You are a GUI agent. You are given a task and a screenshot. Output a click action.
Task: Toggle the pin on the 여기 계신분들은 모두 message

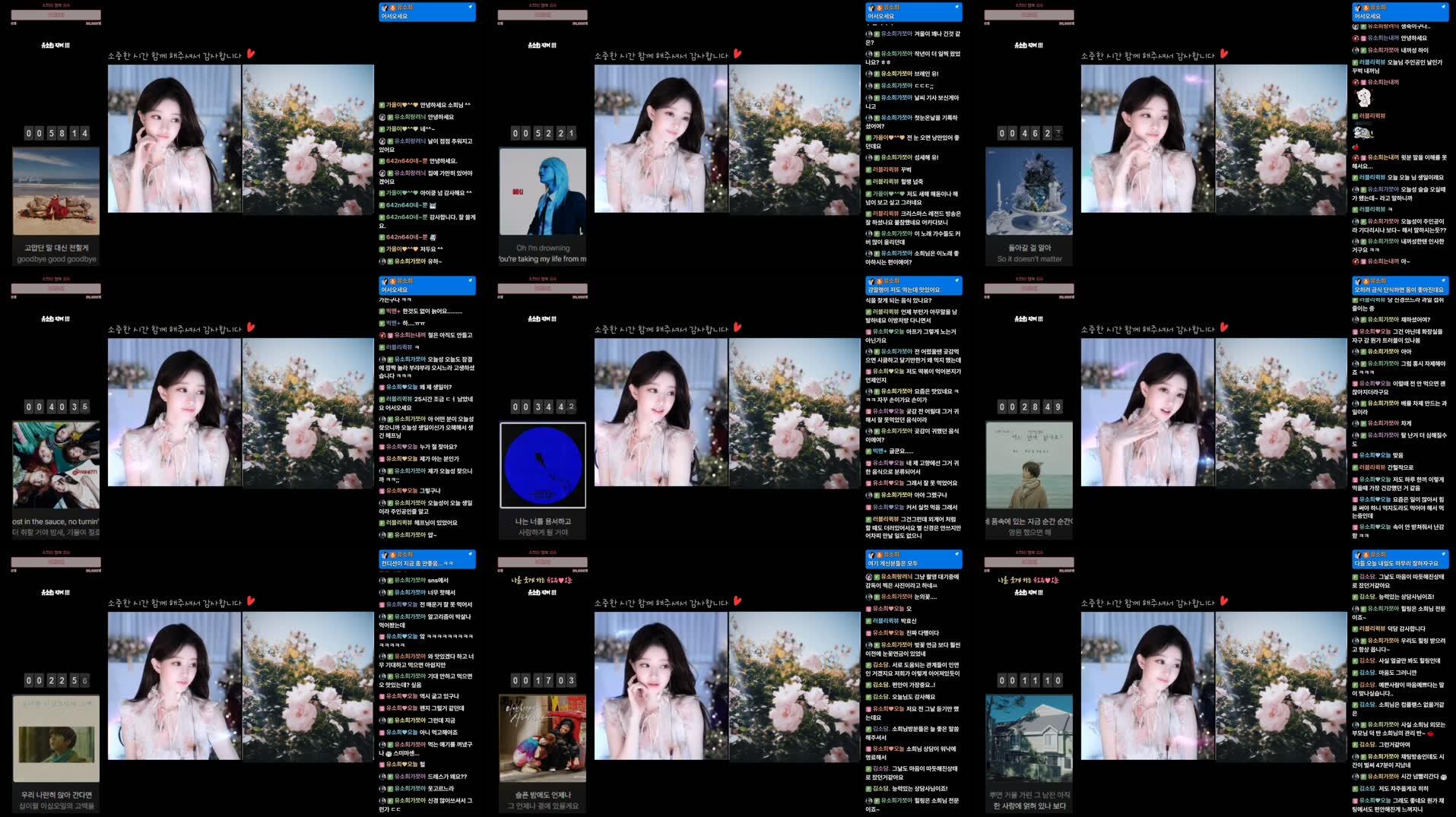(x=956, y=556)
